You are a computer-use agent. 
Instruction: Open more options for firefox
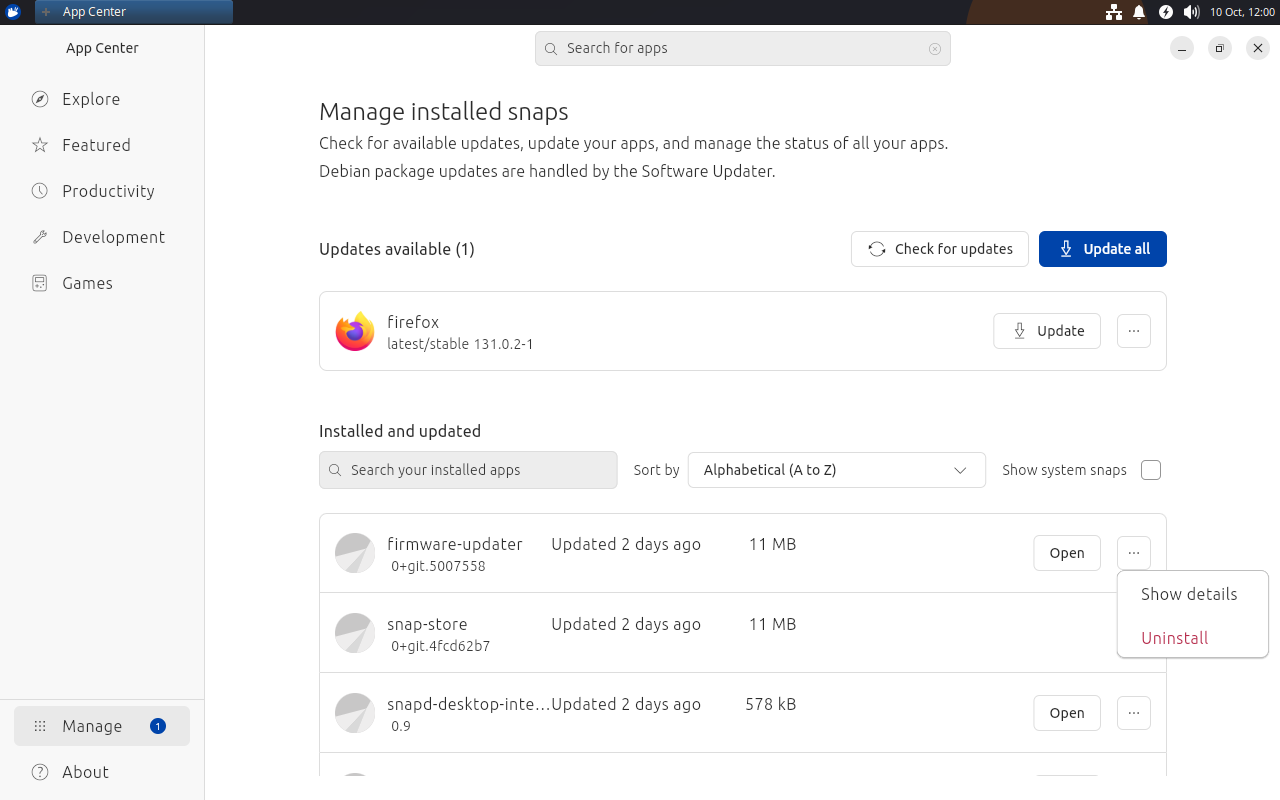[x=1134, y=331]
